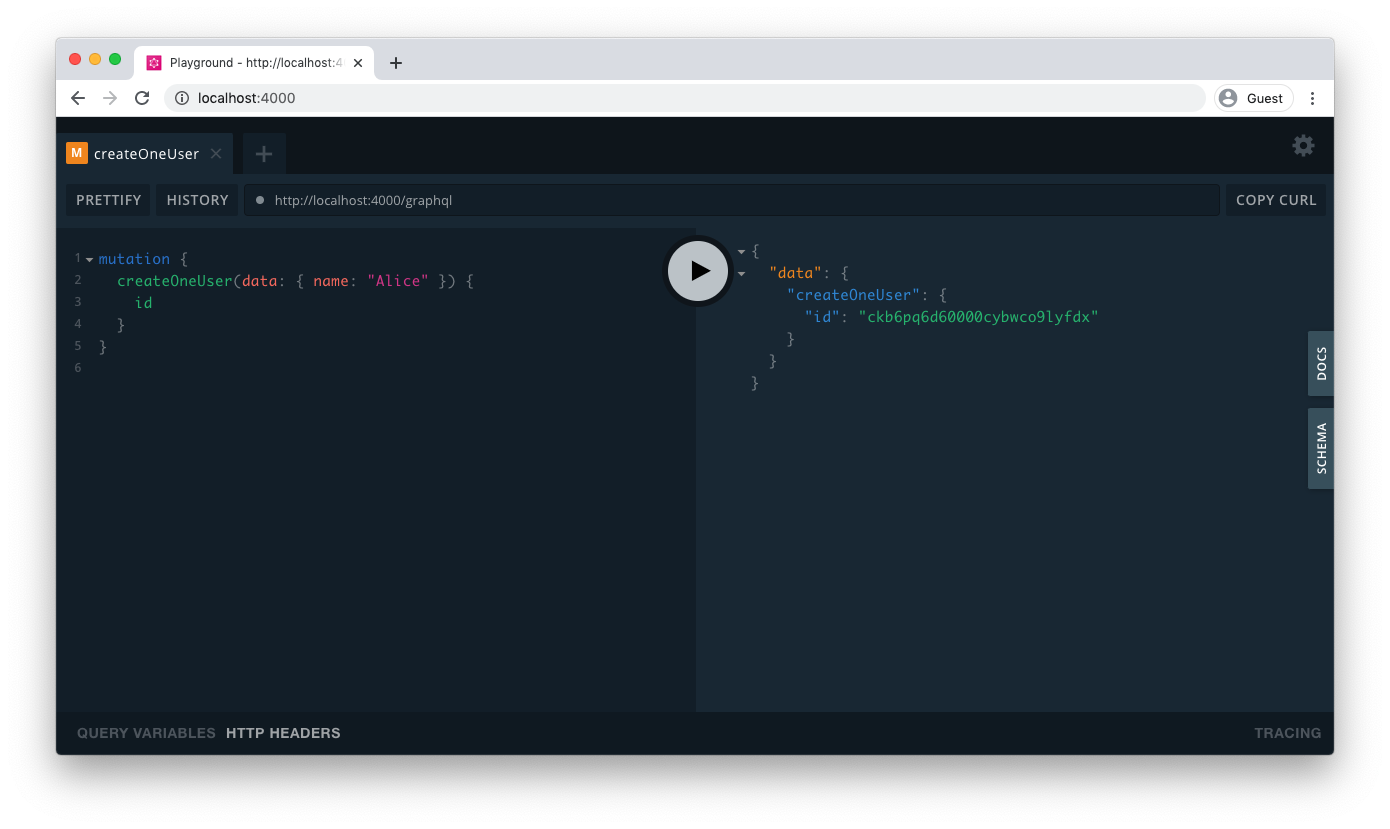The height and width of the screenshot is (829, 1390).
Task: Go forward in browser history
Action: pyautogui.click(x=110, y=98)
